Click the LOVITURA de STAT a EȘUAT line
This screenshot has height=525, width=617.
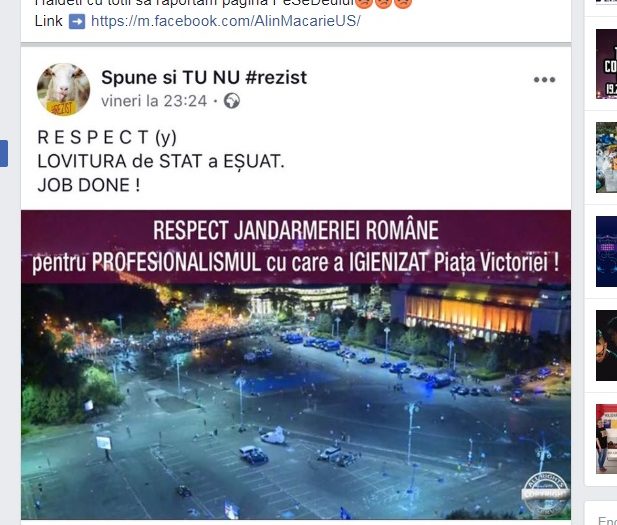(161, 161)
